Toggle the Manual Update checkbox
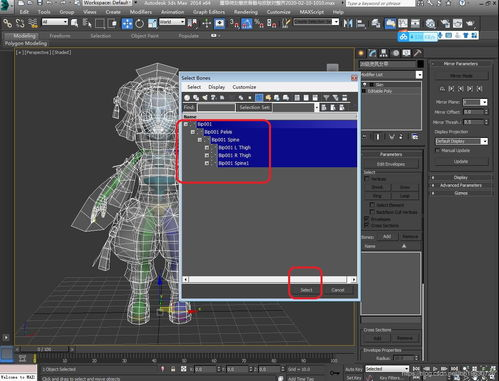This screenshot has height=381, width=499. [x=438, y=151]
